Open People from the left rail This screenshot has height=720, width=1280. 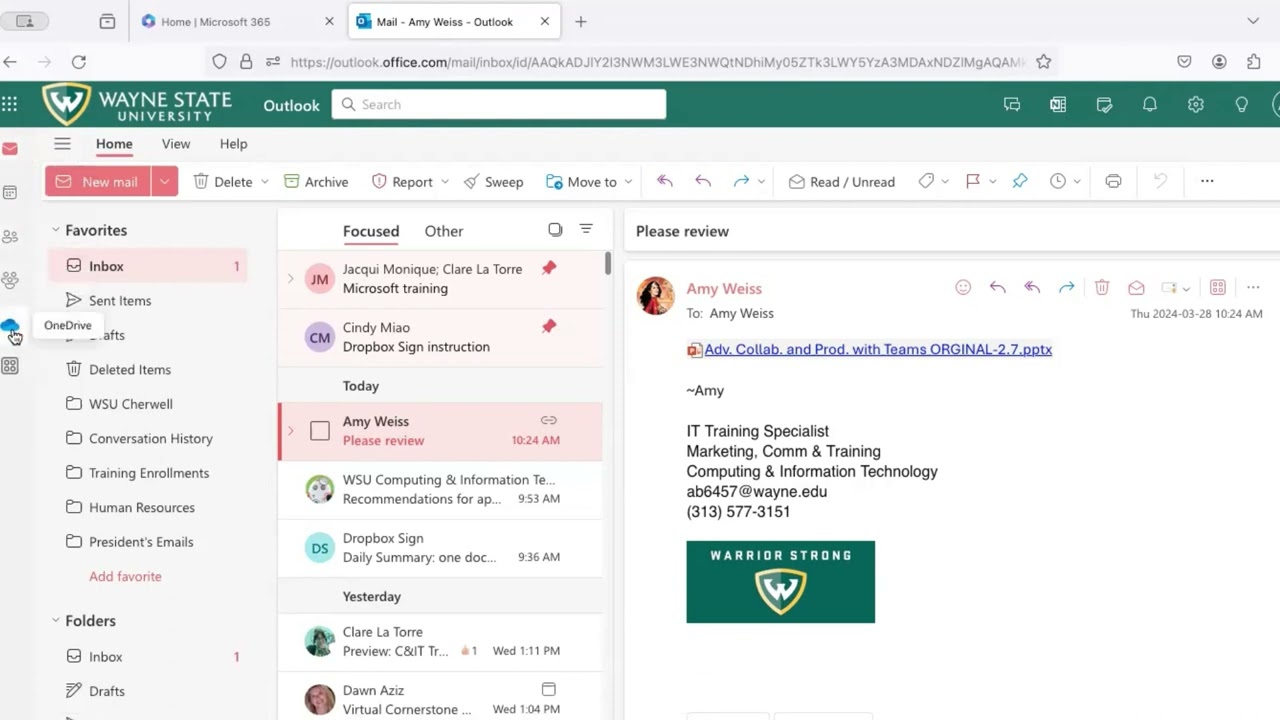coord(10,237)
